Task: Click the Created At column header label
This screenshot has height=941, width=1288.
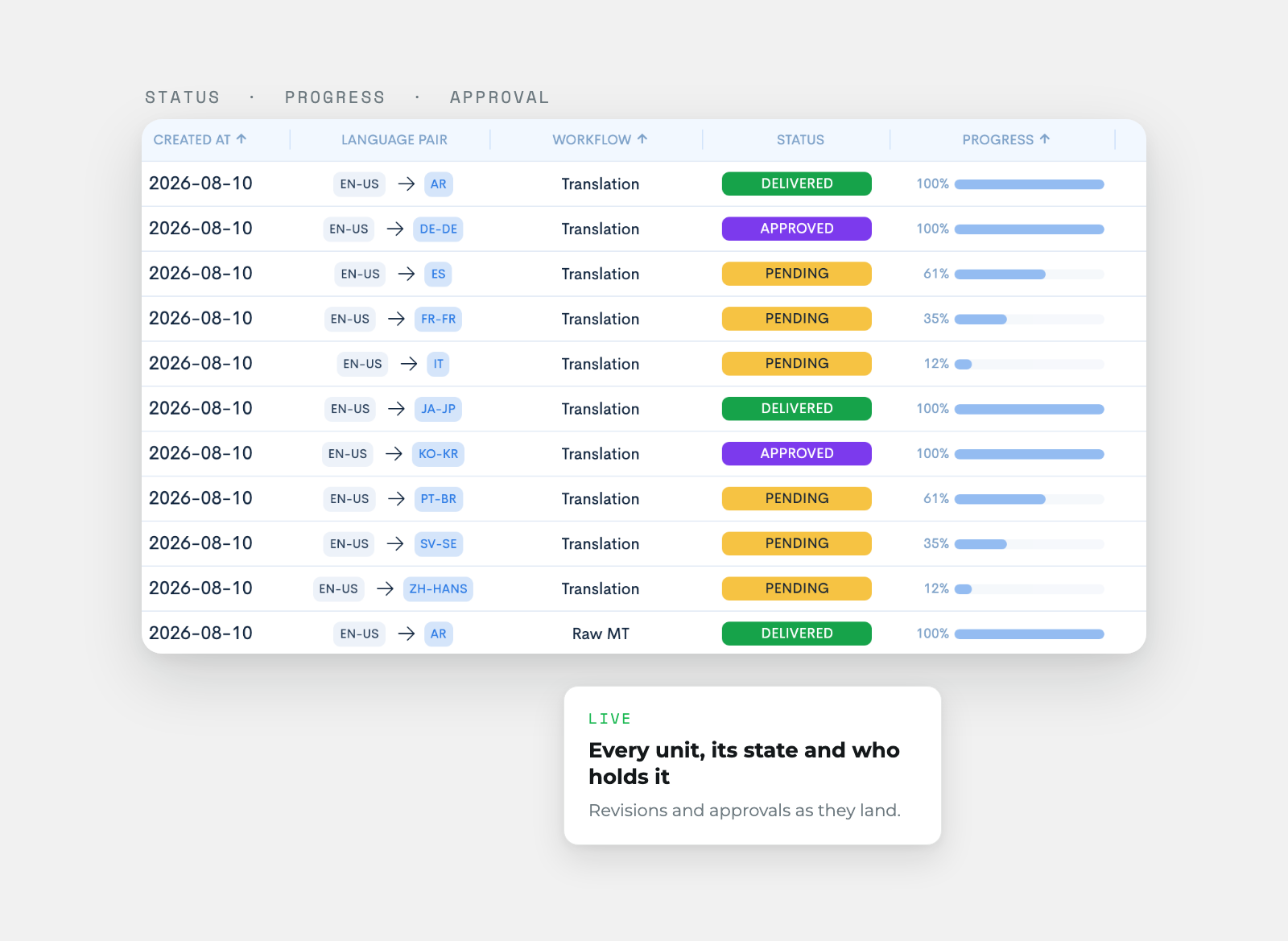Action: point(192,139)
